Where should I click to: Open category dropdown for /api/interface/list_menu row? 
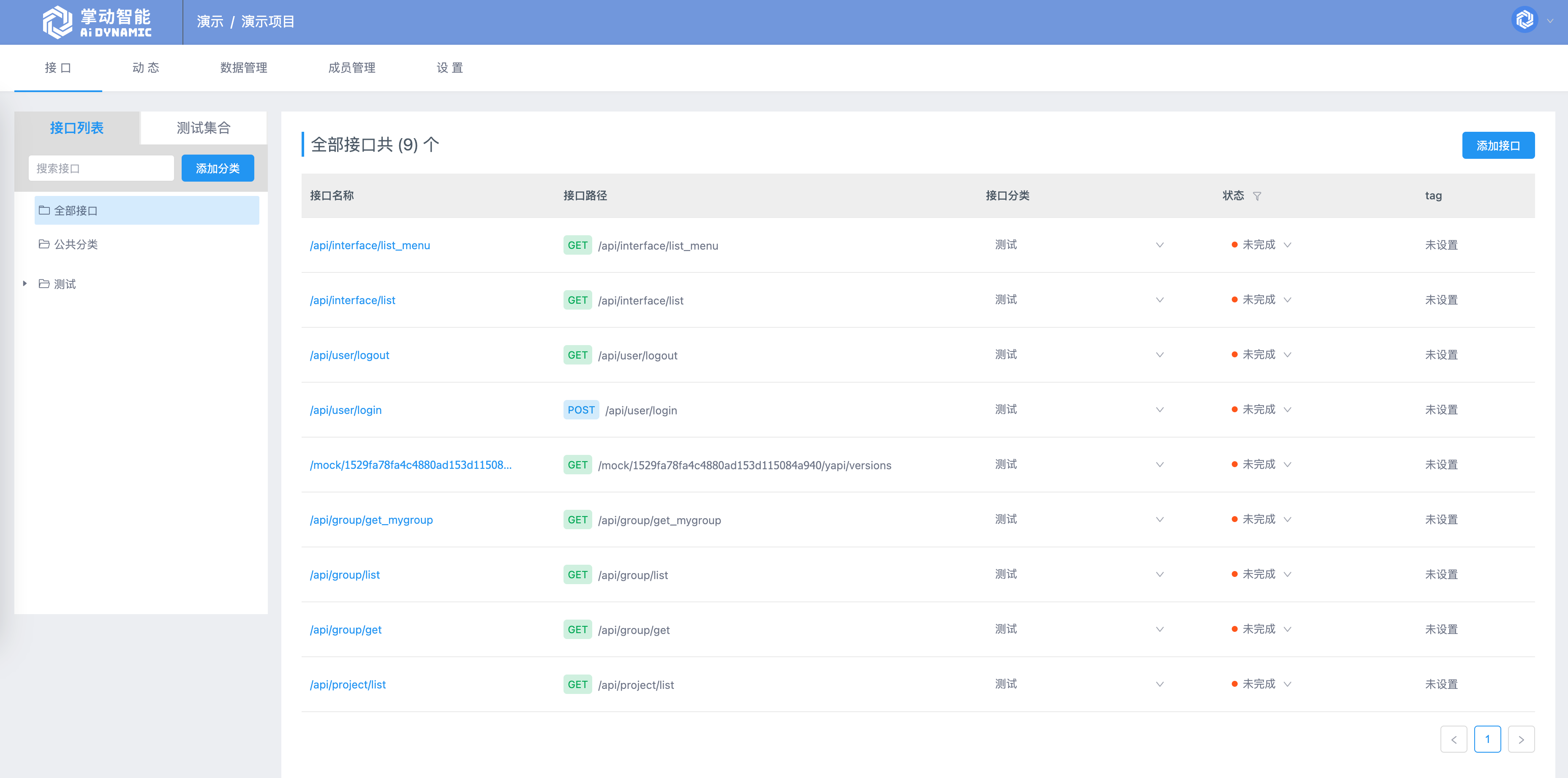click(1160, 245)
